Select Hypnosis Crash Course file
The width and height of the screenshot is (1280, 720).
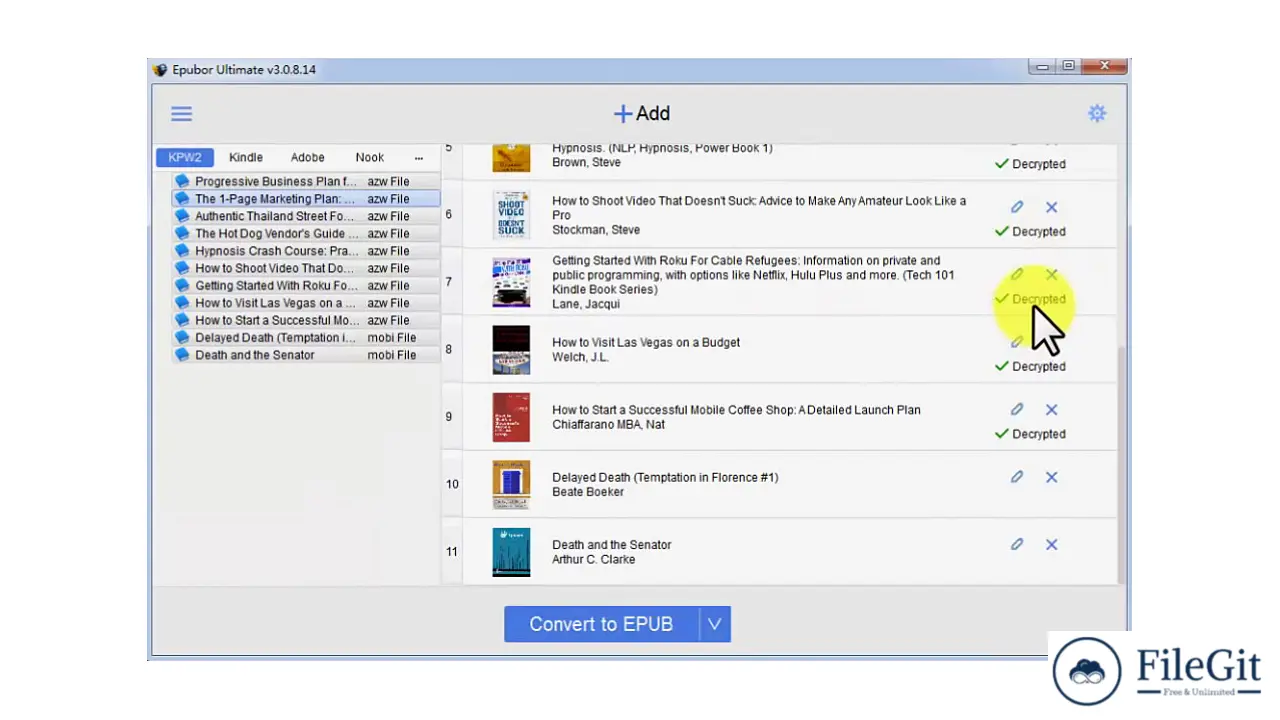pyautogui.click(x=306, y=251)
